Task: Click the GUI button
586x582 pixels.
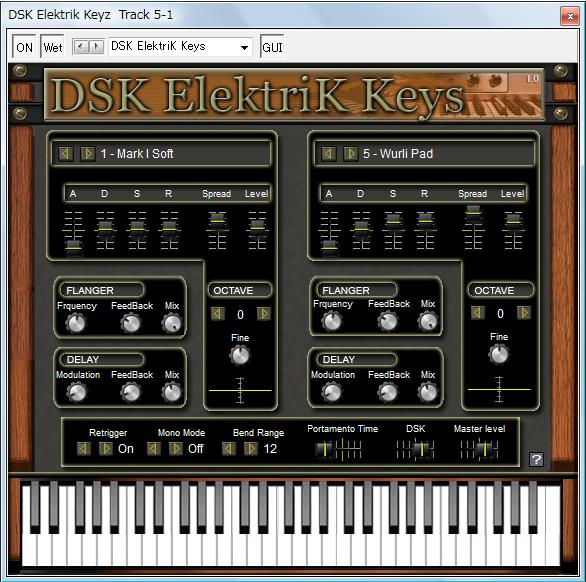Action: coord(272,47)
